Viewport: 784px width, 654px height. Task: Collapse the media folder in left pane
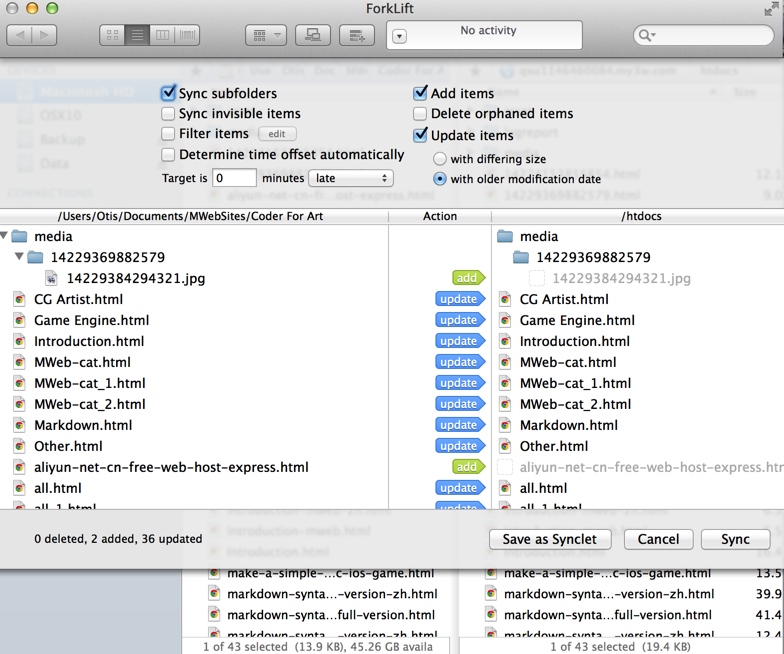6,237
